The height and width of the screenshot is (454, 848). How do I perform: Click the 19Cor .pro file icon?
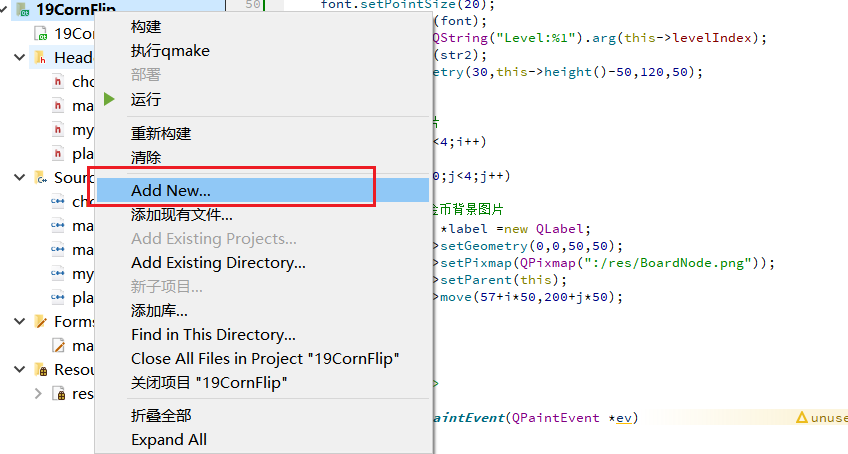tap(41, 34)
